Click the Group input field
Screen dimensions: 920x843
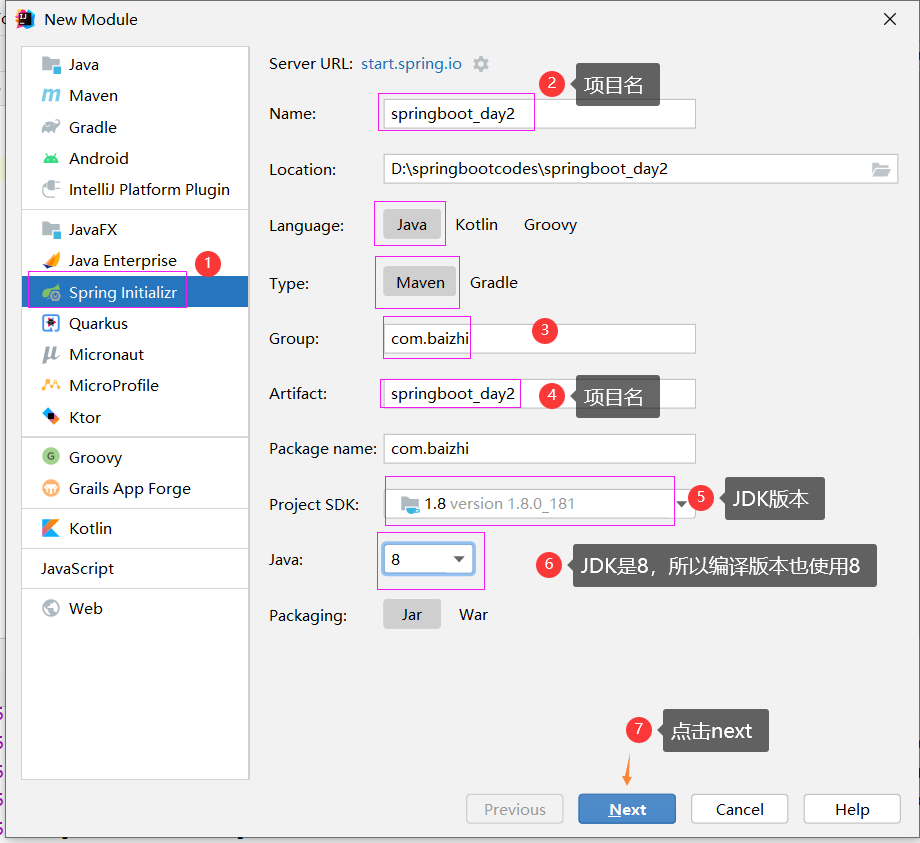(540, 338)
